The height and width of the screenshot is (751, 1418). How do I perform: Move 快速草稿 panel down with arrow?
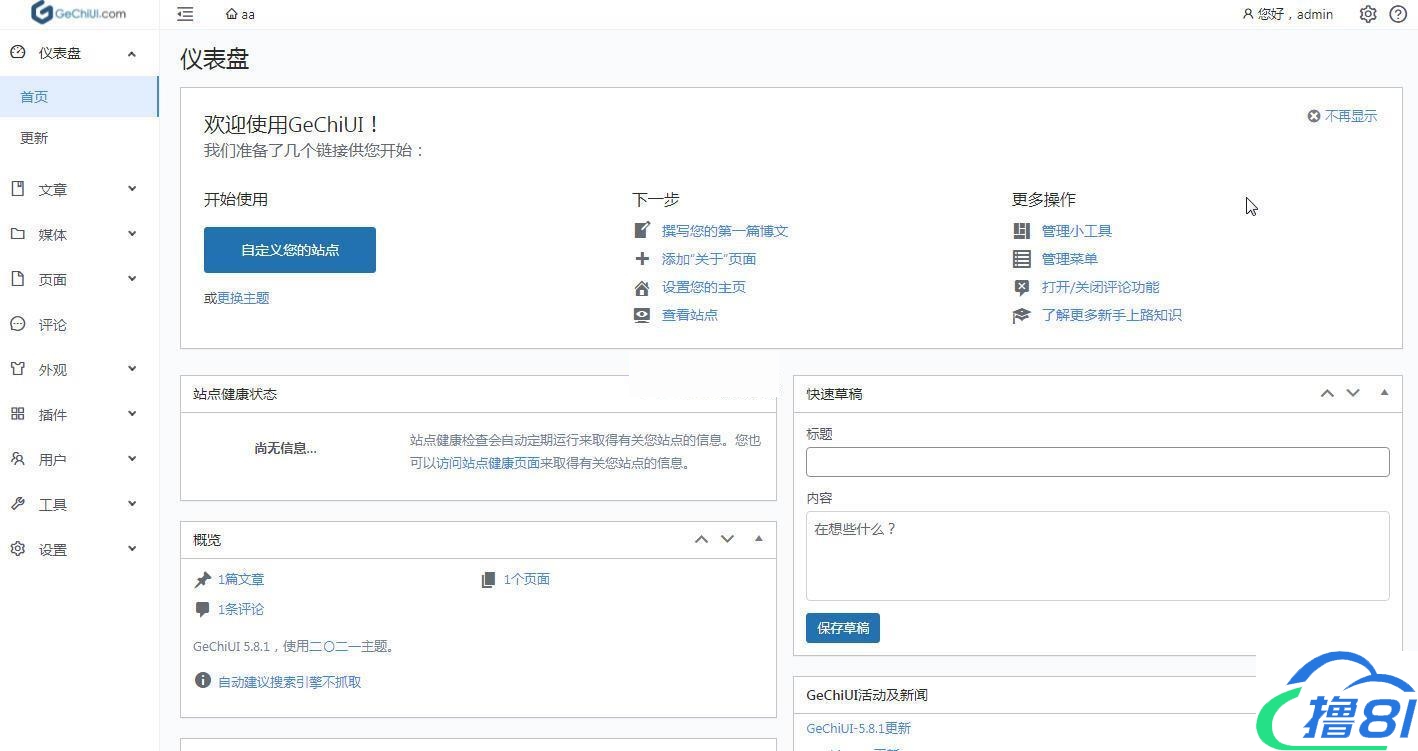tap(1353, 393)
